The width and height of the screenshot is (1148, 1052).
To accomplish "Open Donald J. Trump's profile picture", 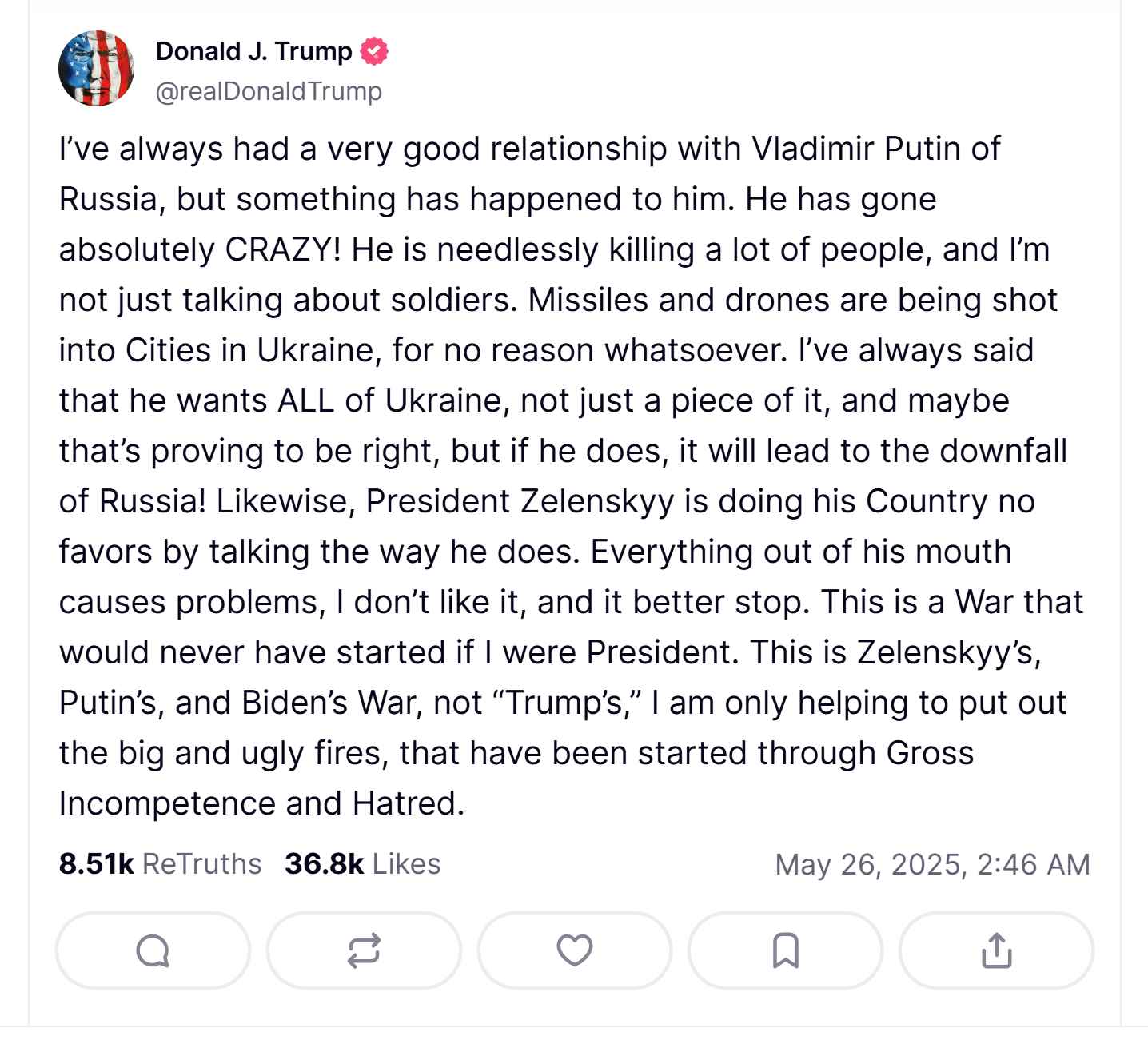I will pos(96,69).
